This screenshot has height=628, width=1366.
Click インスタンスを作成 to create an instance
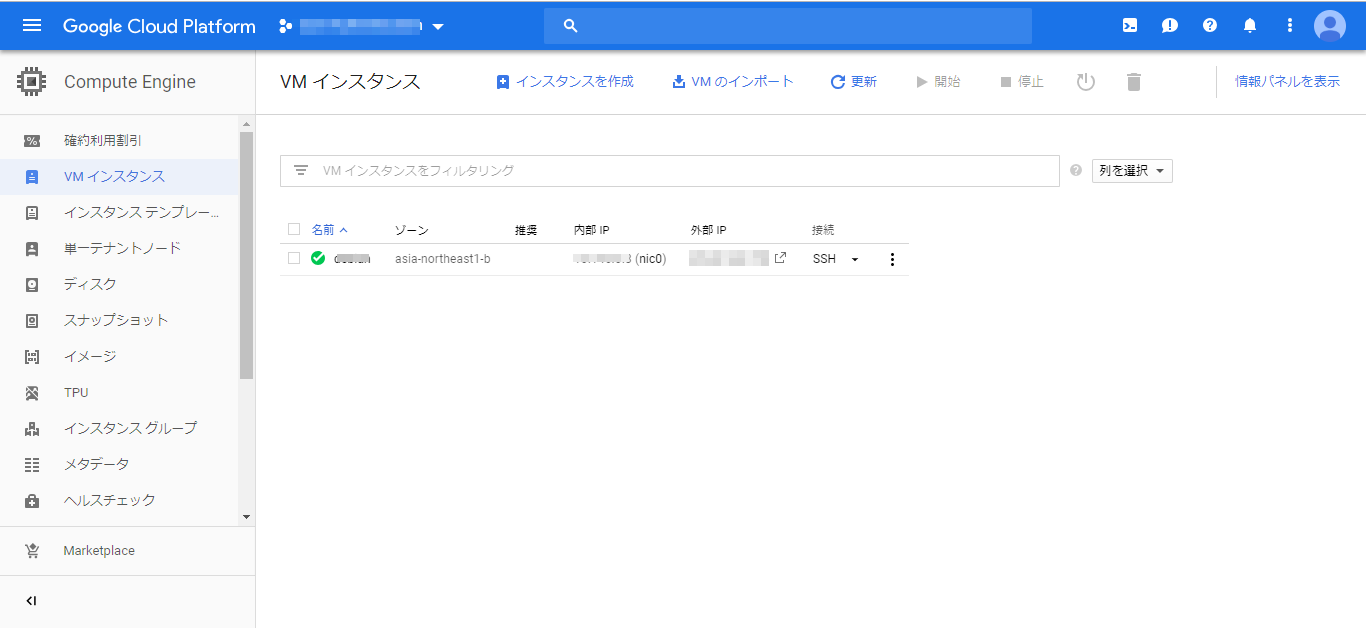pos(568,81)
